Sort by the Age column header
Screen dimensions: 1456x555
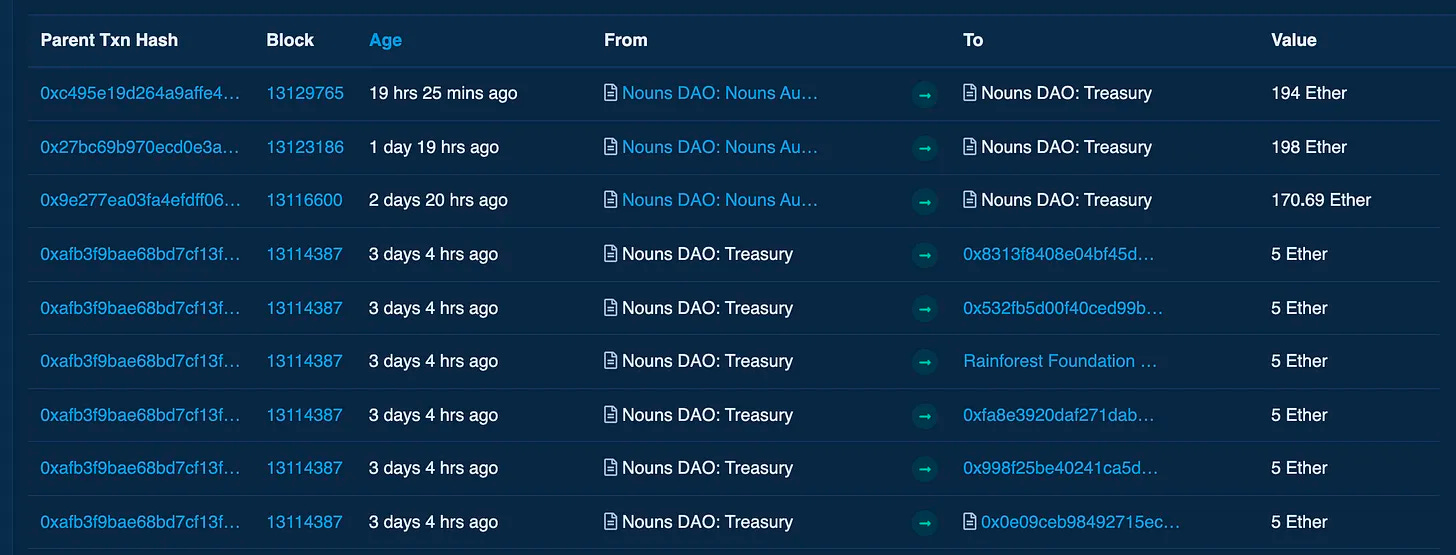(385, 40)
